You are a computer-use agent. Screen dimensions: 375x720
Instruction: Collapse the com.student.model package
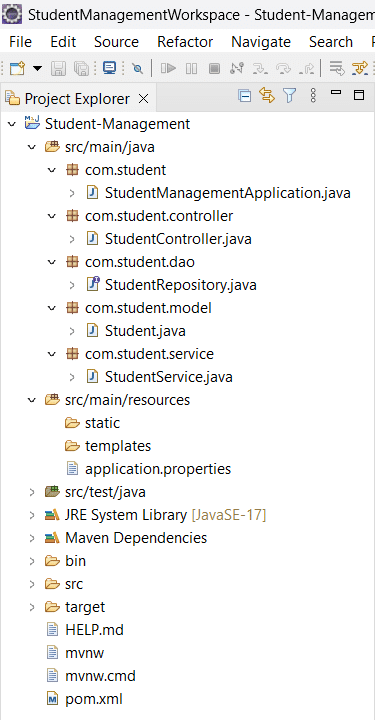[x=51, y=308]
